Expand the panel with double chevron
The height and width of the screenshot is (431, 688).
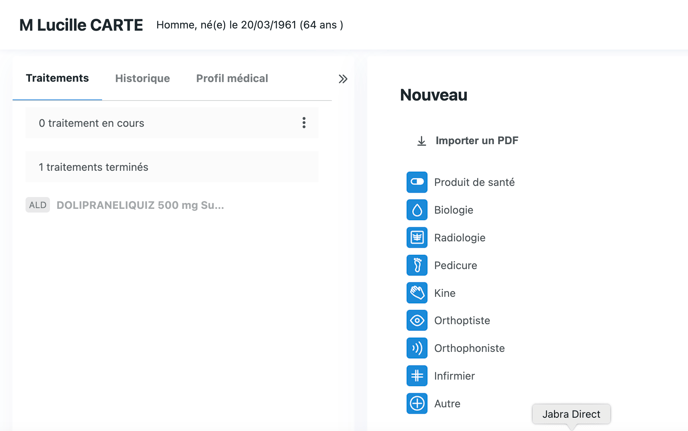coord(343,79)
